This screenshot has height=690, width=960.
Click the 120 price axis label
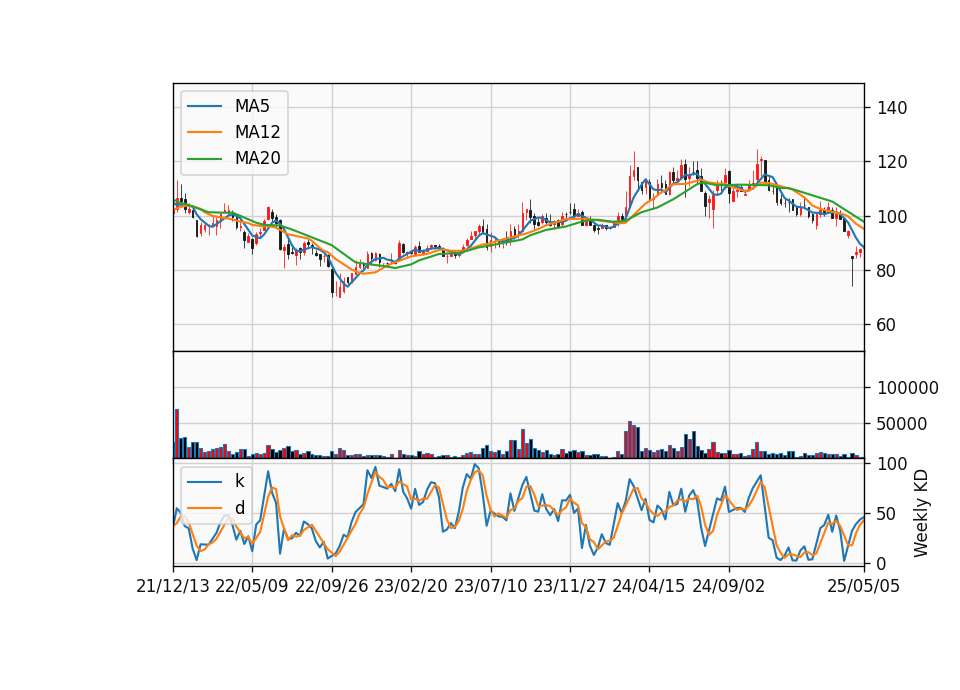click(x=892, y=162)
